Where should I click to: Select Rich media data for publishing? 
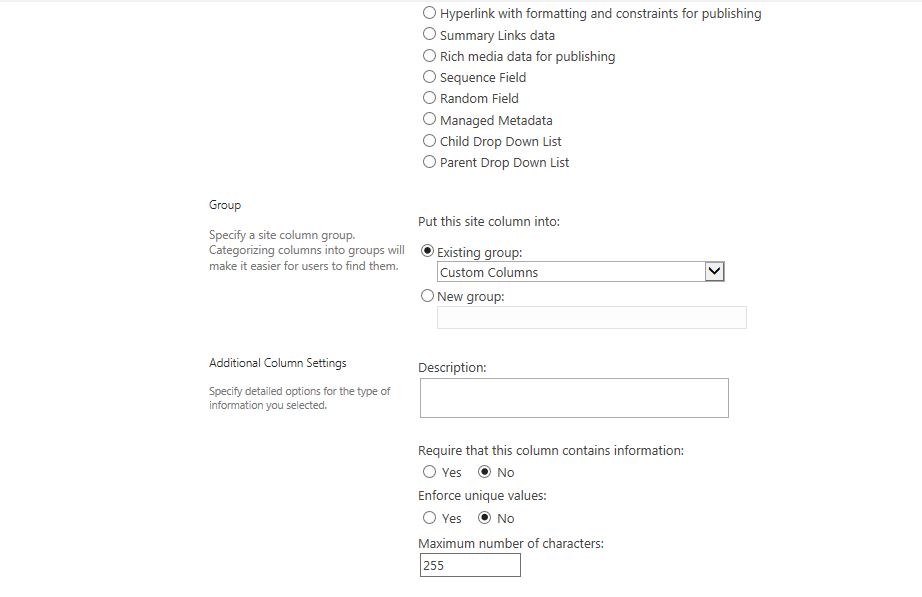(429, 55)
